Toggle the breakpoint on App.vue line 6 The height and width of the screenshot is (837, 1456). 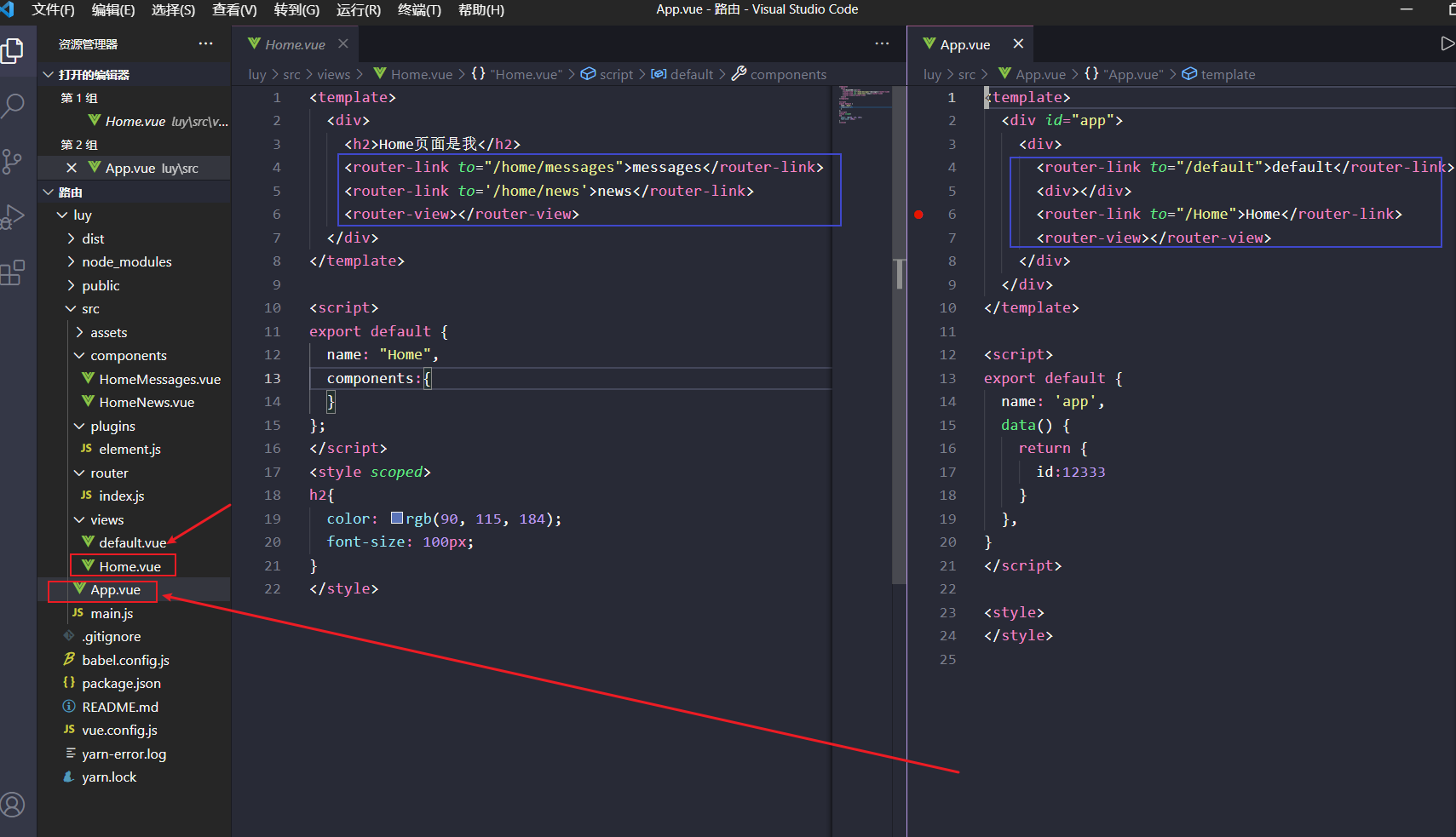pyautogui.click(x=918, y=215)
